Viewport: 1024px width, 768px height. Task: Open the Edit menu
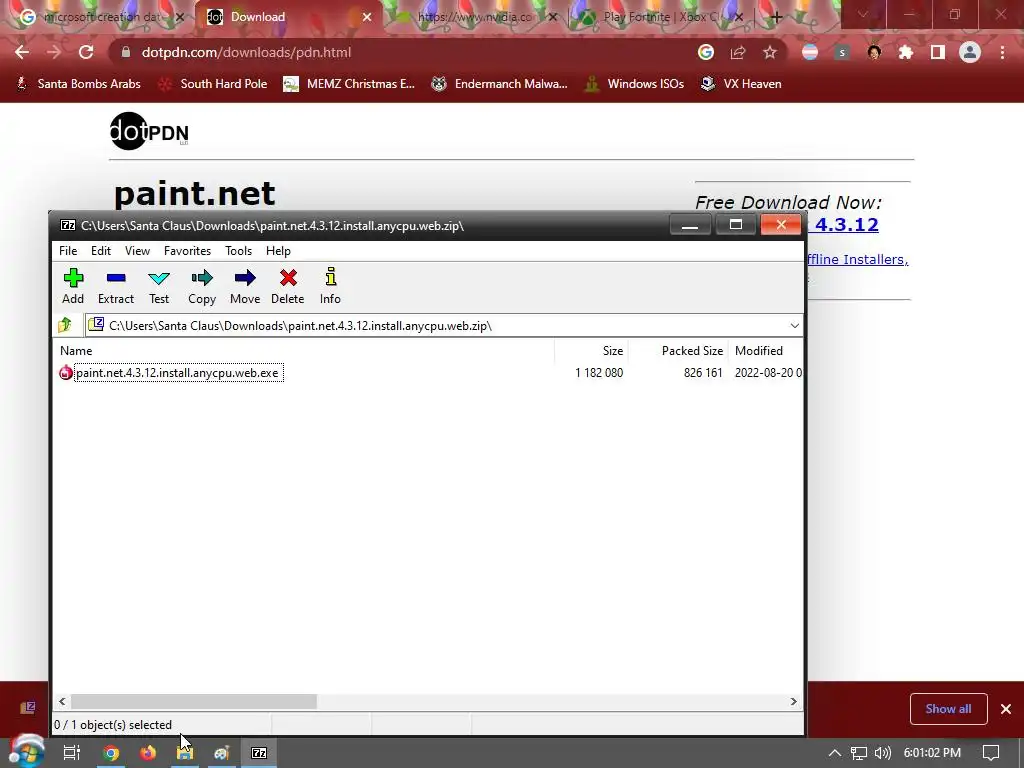[x=101, y=251]
